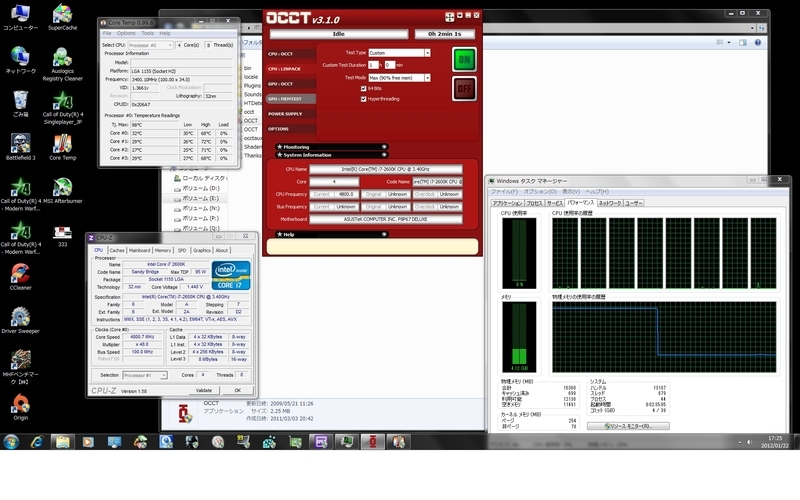Select the CCleaner desktop shortcut

[20, 277]
